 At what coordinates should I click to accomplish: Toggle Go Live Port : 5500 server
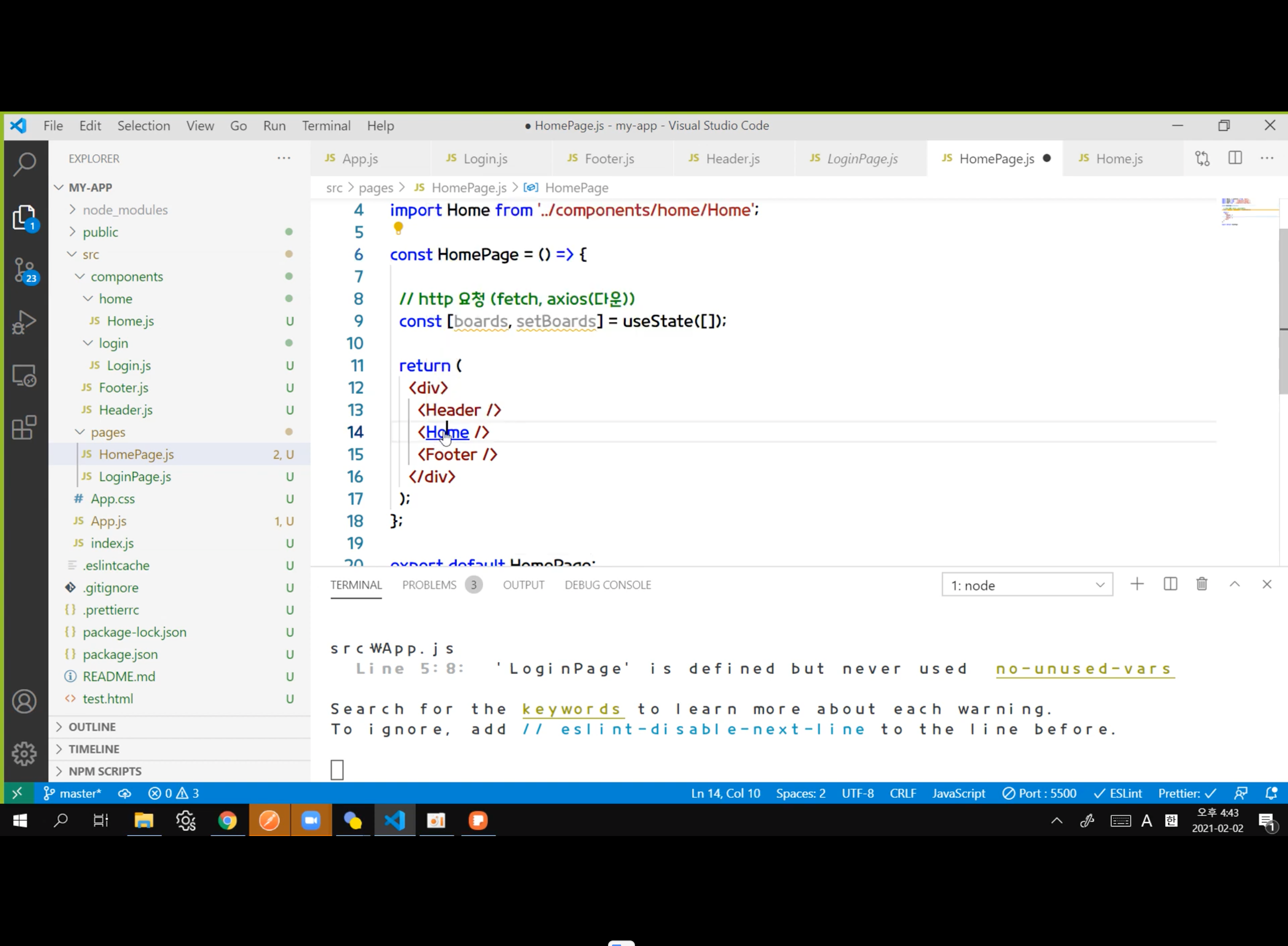point(1039,793)
